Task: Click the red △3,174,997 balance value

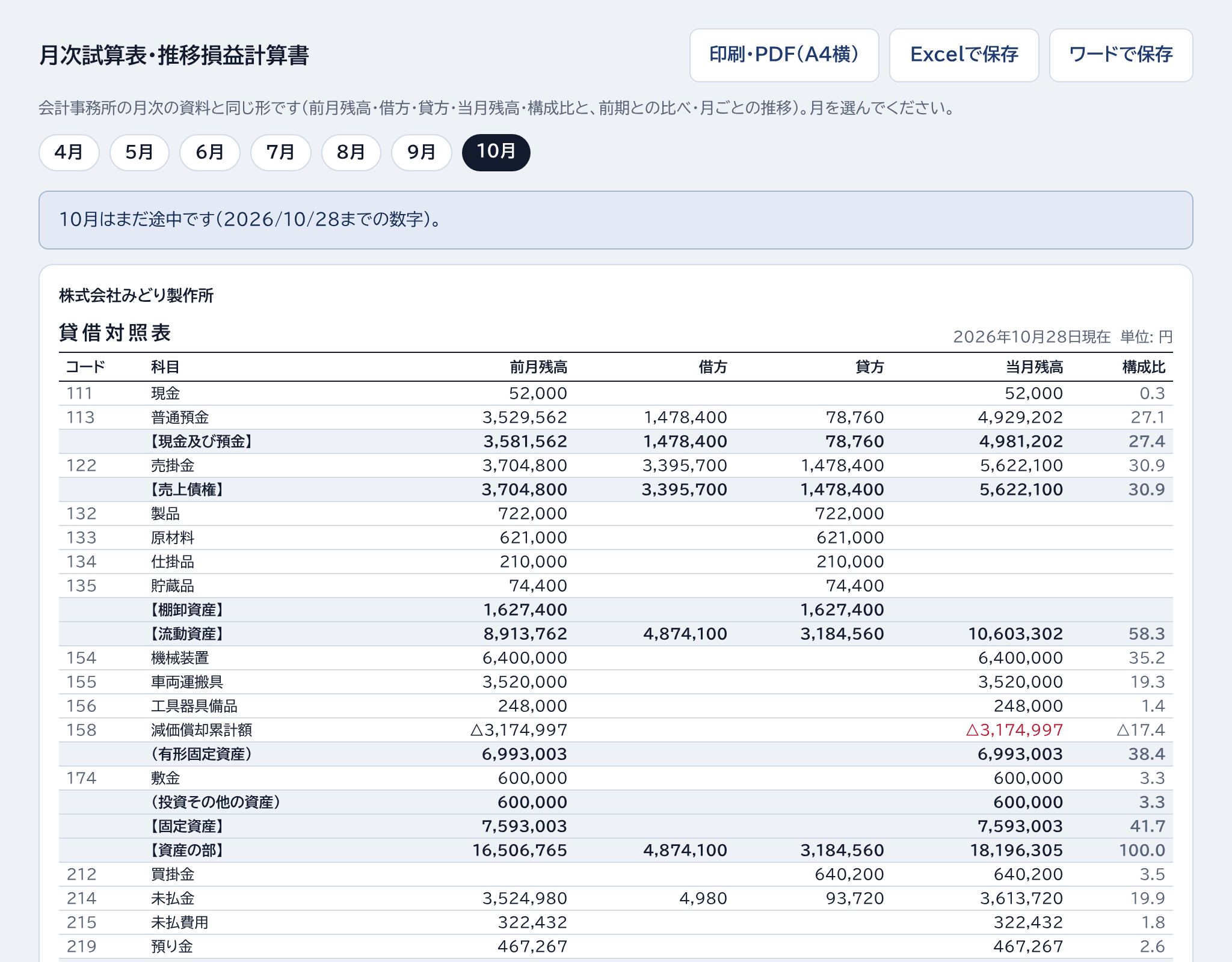Action: pyautogui.click(x=1014, y=730)
